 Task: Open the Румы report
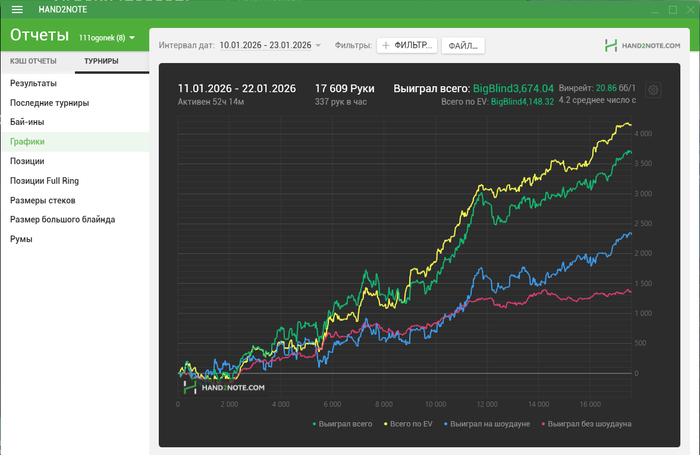pos(75,239)
